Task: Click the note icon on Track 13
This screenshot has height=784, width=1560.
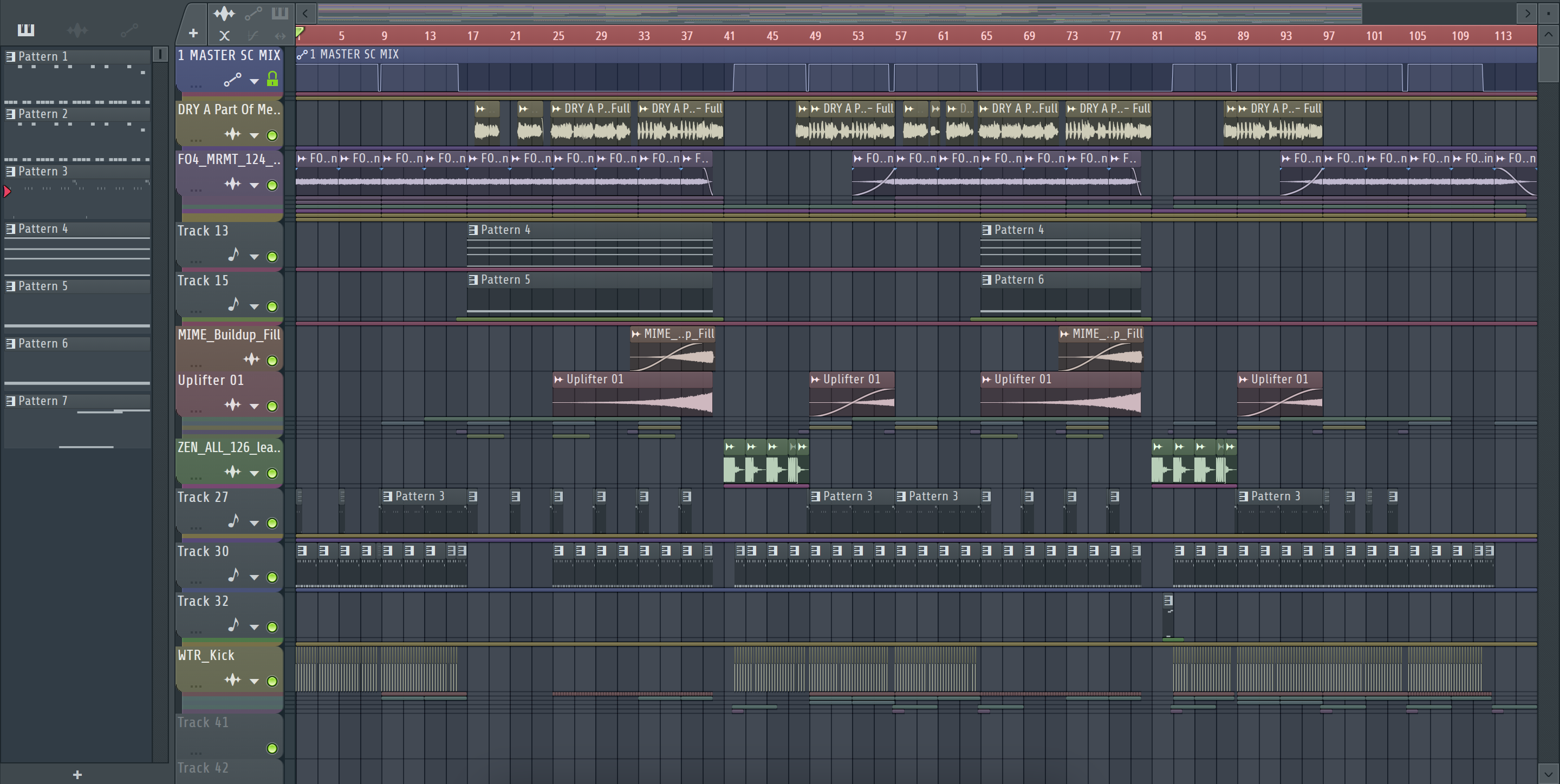Action: pos(234,255)
